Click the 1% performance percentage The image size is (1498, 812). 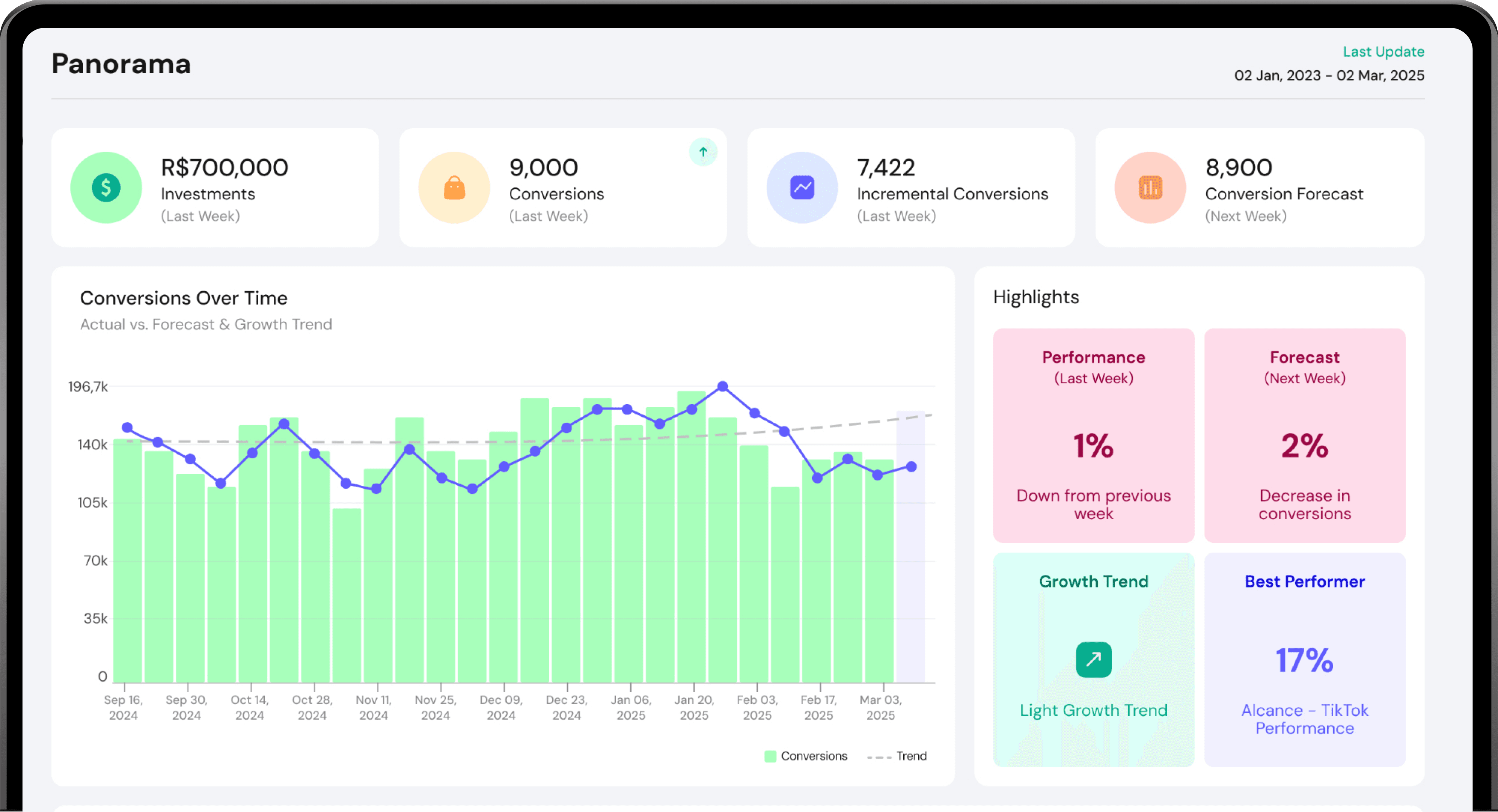[x=1093, y=446]
